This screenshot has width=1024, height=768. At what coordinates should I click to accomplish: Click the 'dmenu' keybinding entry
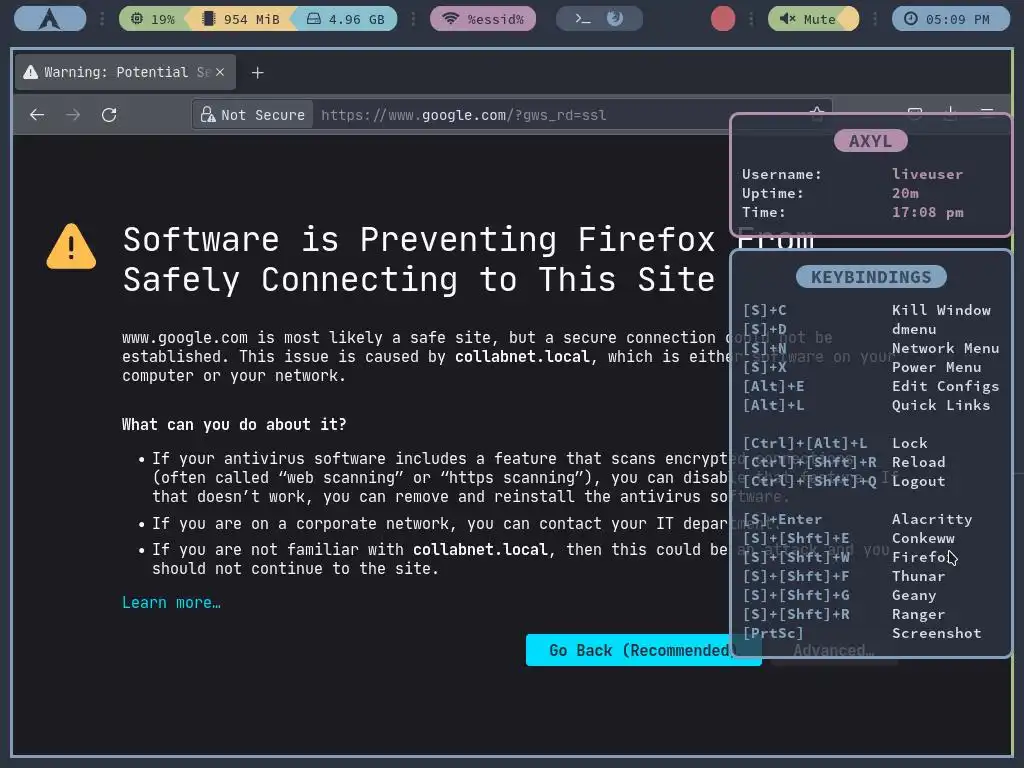pos(914,329)
